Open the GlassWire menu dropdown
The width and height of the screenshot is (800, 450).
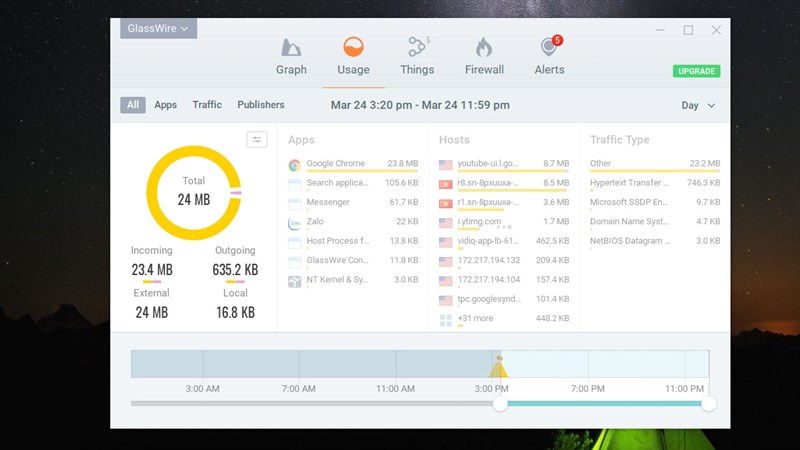tap(158, 29)
